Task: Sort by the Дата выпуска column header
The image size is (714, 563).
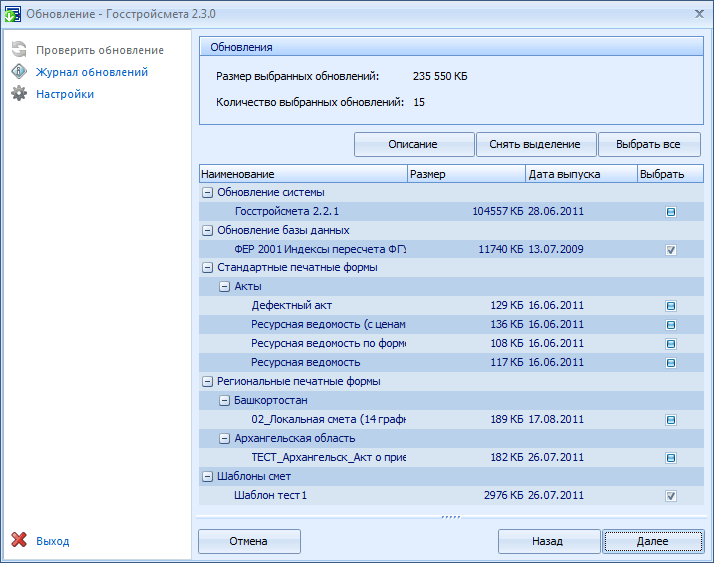Action: (x=581, y=174)
